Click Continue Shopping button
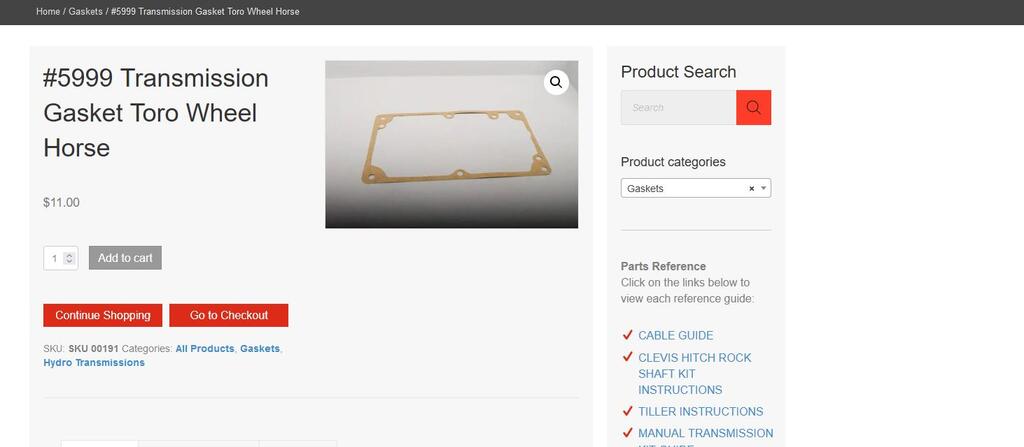The height and width of the screenshot is (447, 1024). (x=103, y=315)
